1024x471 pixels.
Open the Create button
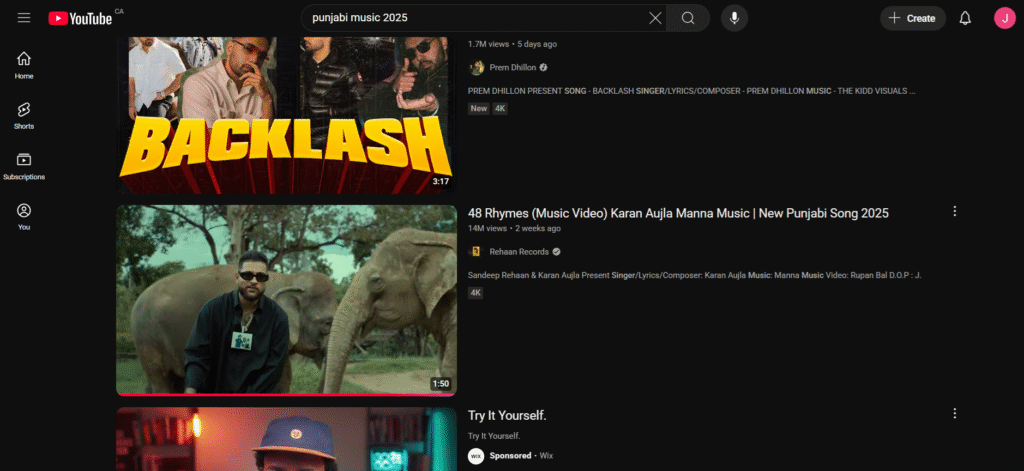click(x=912, y=18)
